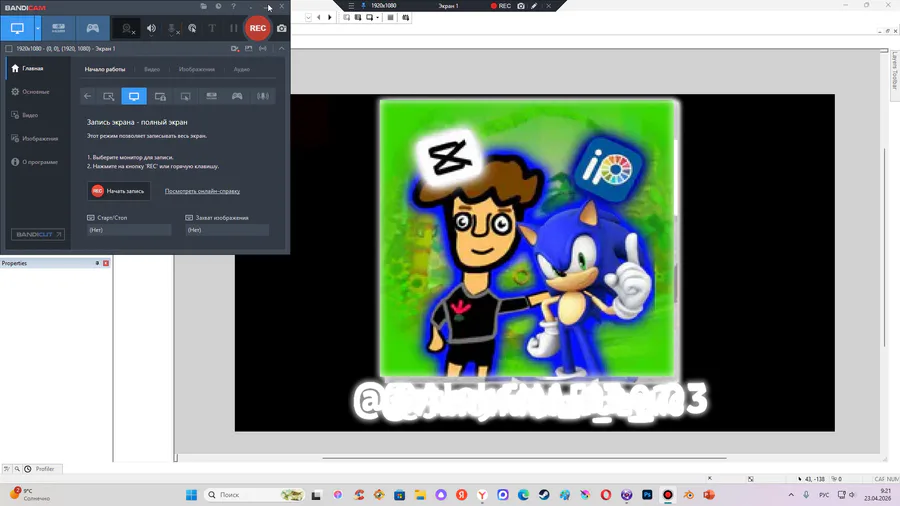Image resolution: width=900 pixels, height=506 pixels.
Task: Click camera icon on recording bar
Action: (x=521, y=6)
